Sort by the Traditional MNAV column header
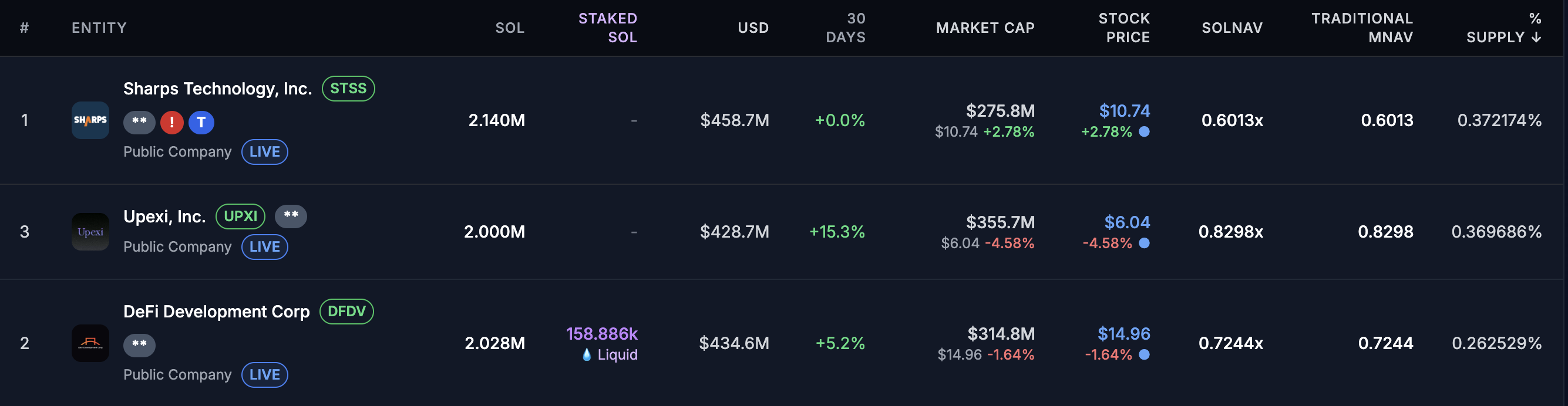This screenshot has width=1568, height=406. pos(1362,28)
